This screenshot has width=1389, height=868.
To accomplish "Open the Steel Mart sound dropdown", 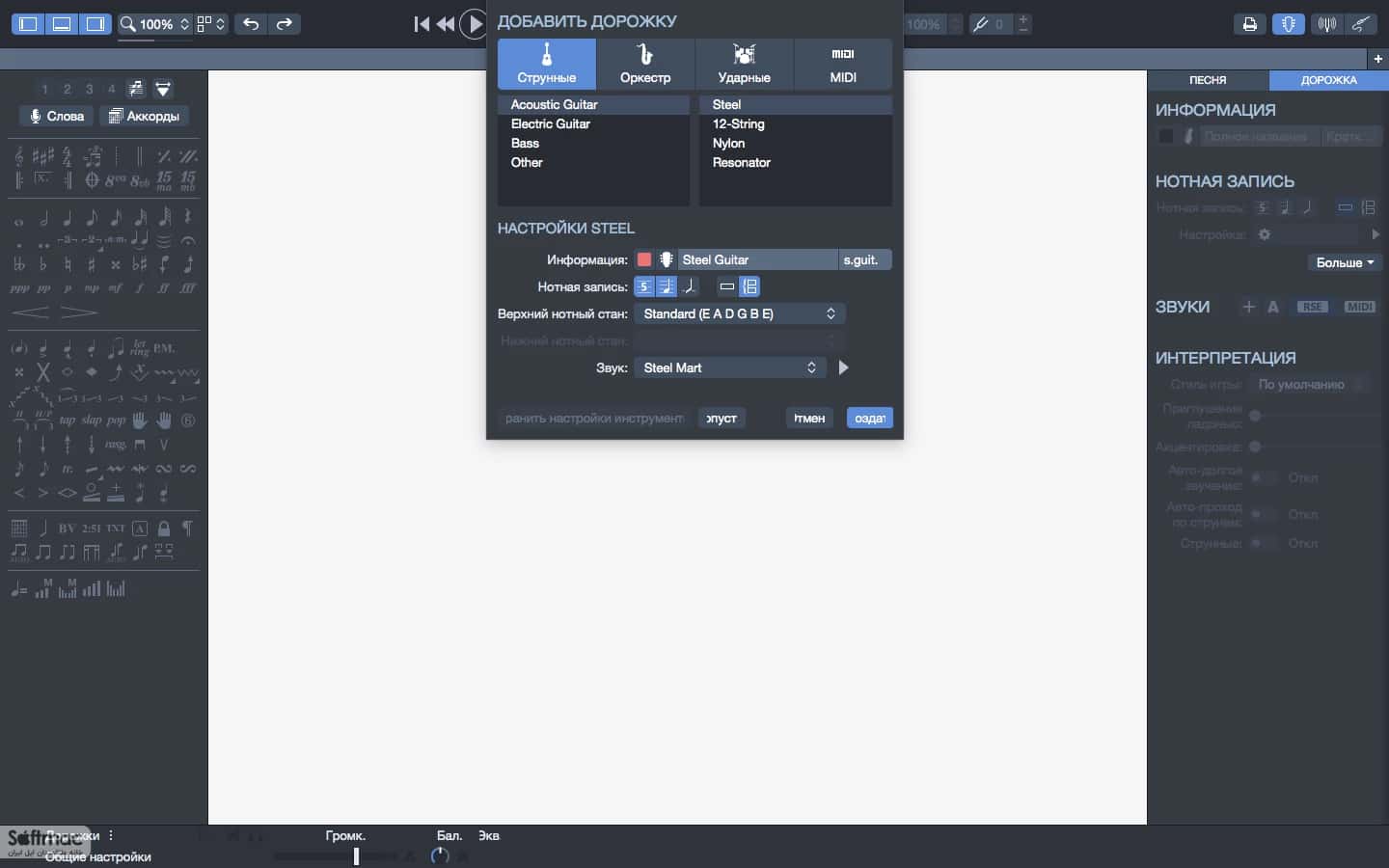I will (x=730, y=367).
